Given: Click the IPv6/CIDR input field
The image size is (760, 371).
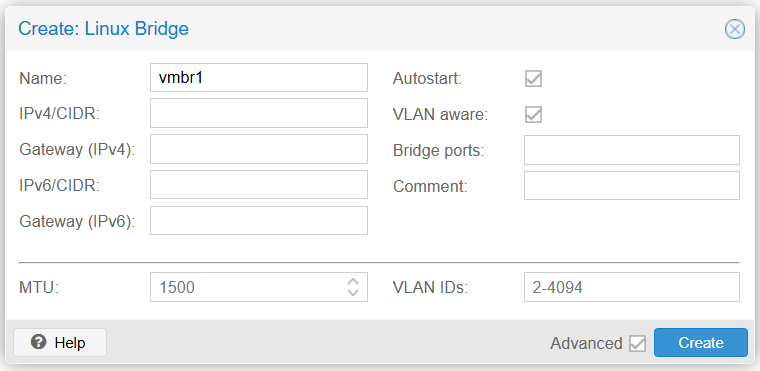Looking at the screenshot, I should coord(259,185).
